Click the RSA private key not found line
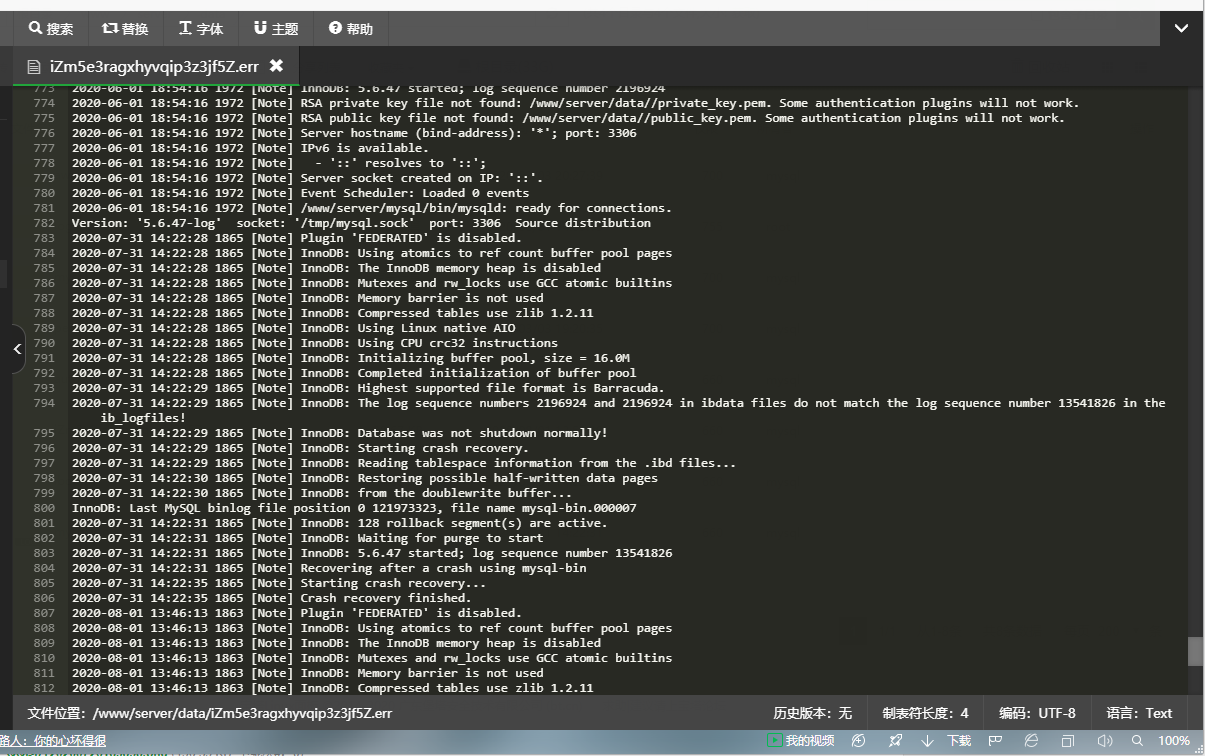Screen dimensions: 1205x756 point(575,103)
